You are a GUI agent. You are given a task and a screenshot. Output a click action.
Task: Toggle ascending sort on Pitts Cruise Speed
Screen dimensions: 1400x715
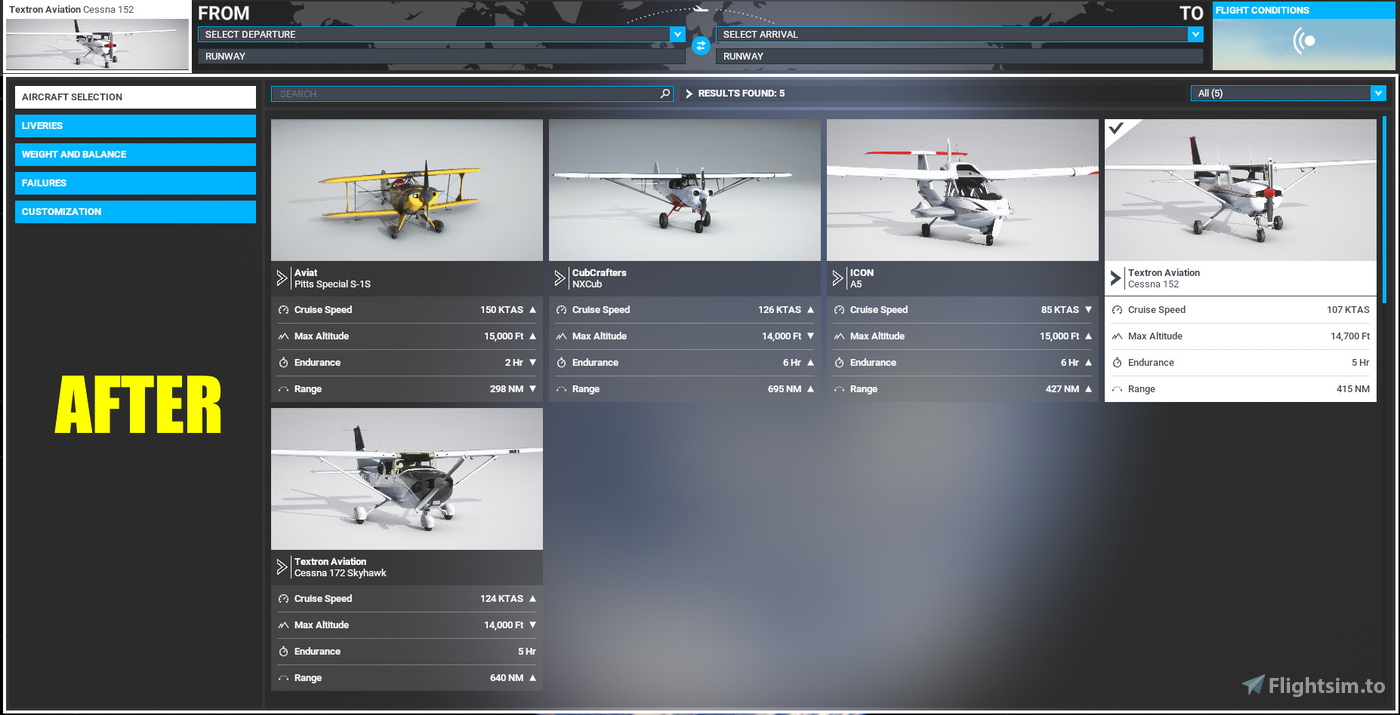[x=532, y=310]
